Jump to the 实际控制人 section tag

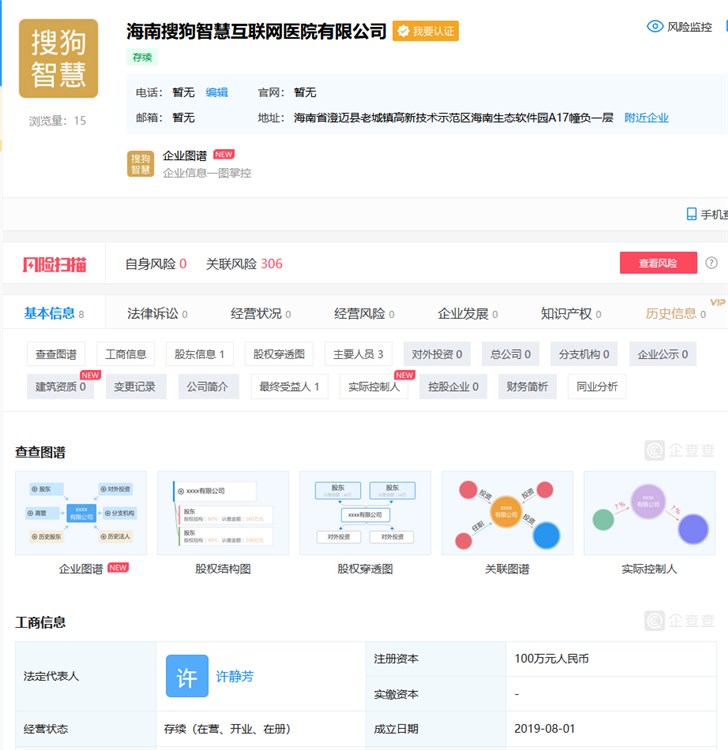[373, 387]
